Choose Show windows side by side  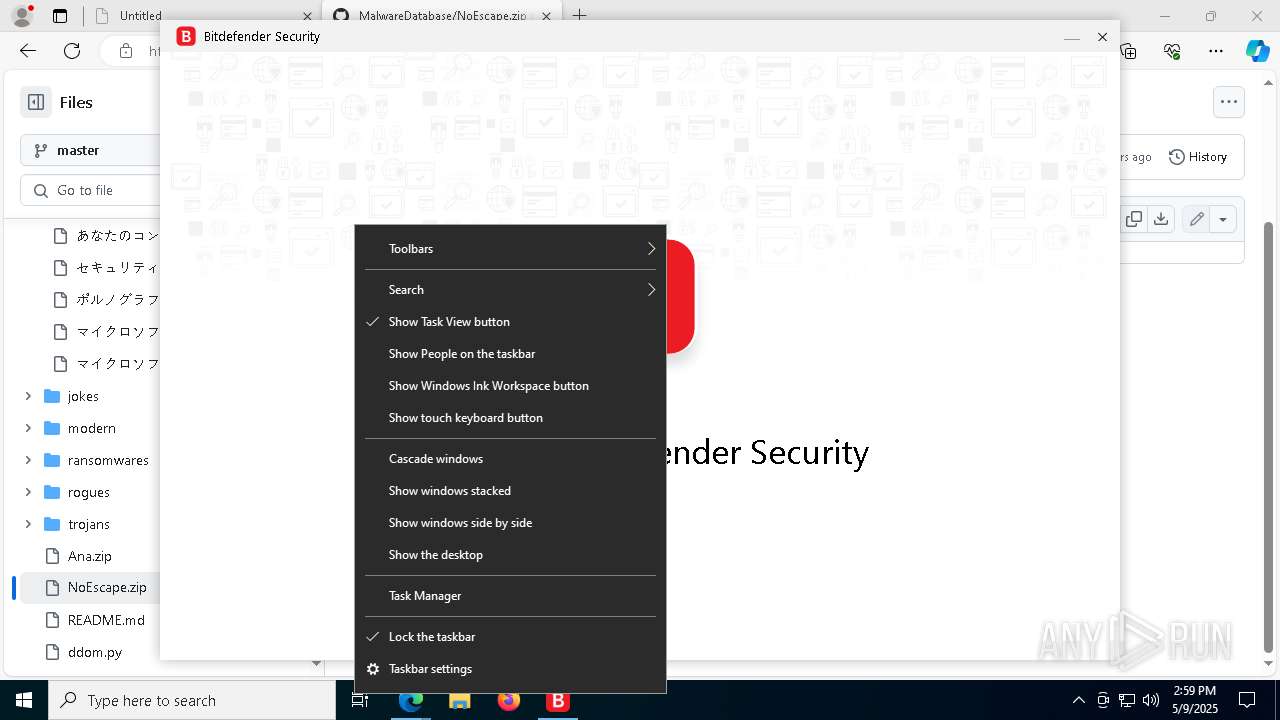point(510,523)
